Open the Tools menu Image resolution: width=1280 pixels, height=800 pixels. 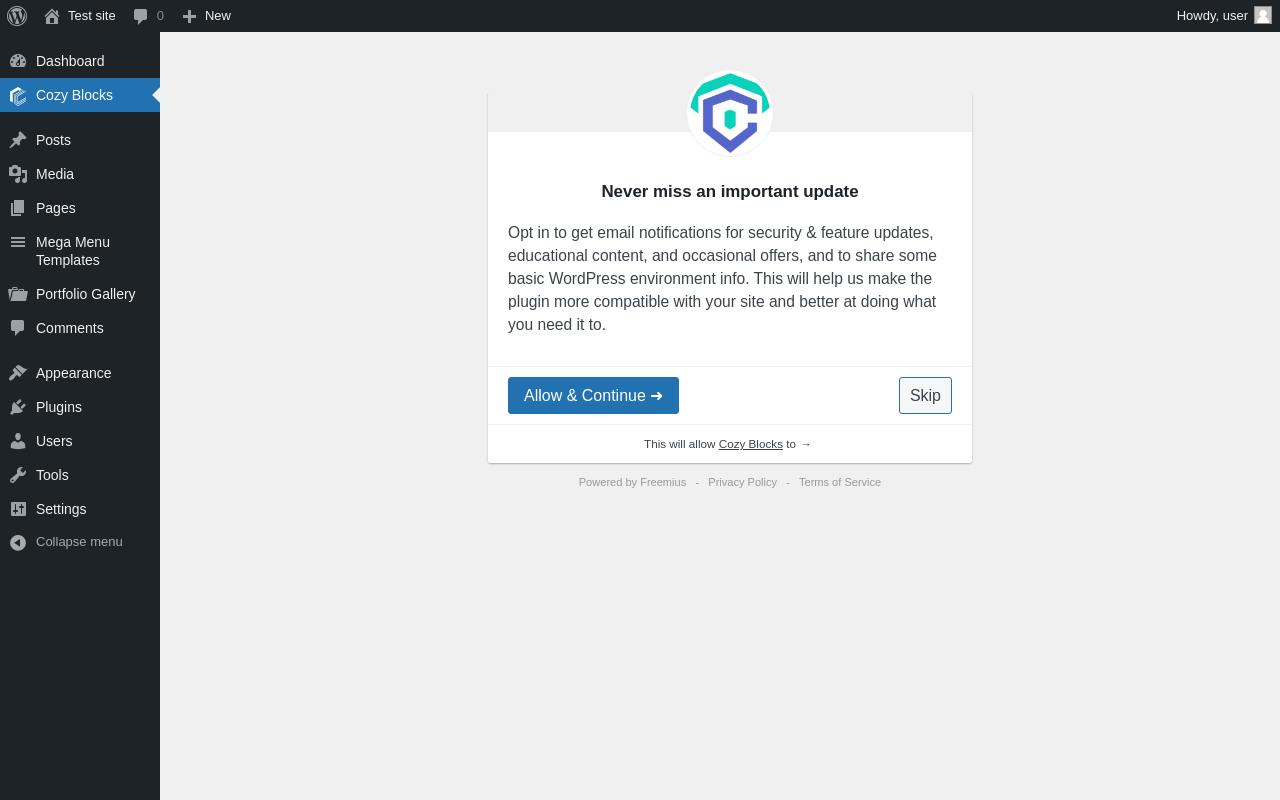(x=80, y=475)
